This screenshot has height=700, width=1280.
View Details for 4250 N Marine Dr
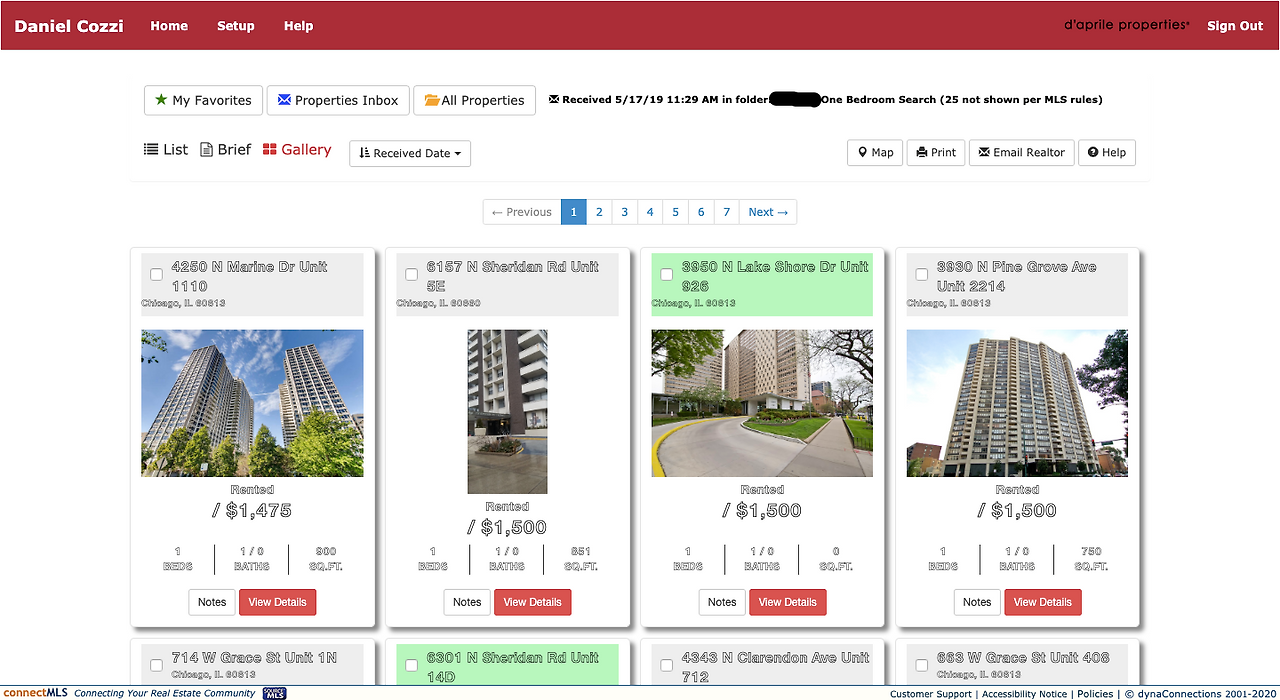(278, 602)
